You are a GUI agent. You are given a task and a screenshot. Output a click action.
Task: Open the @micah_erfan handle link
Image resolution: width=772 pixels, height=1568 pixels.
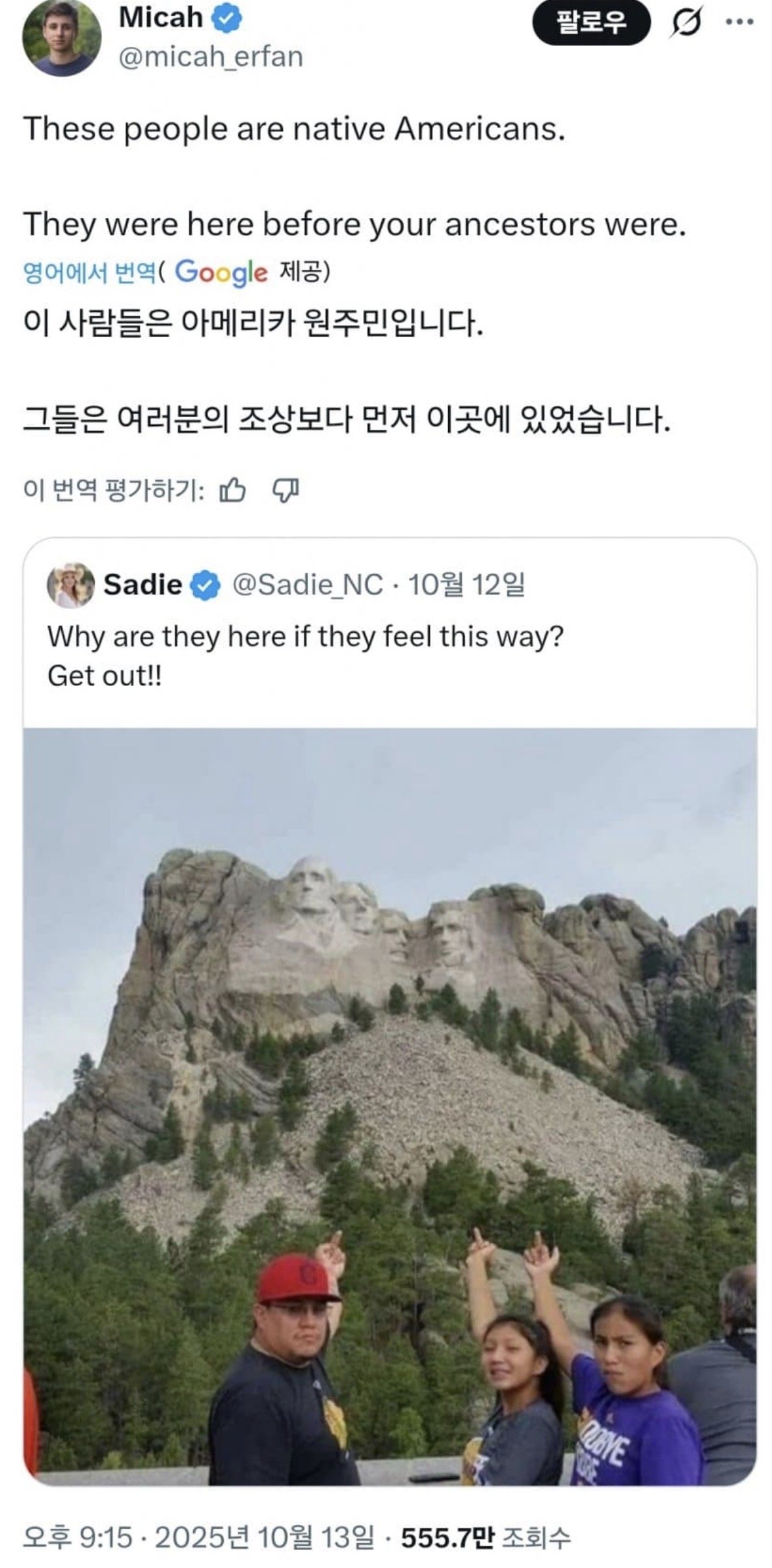coord(211,57)
